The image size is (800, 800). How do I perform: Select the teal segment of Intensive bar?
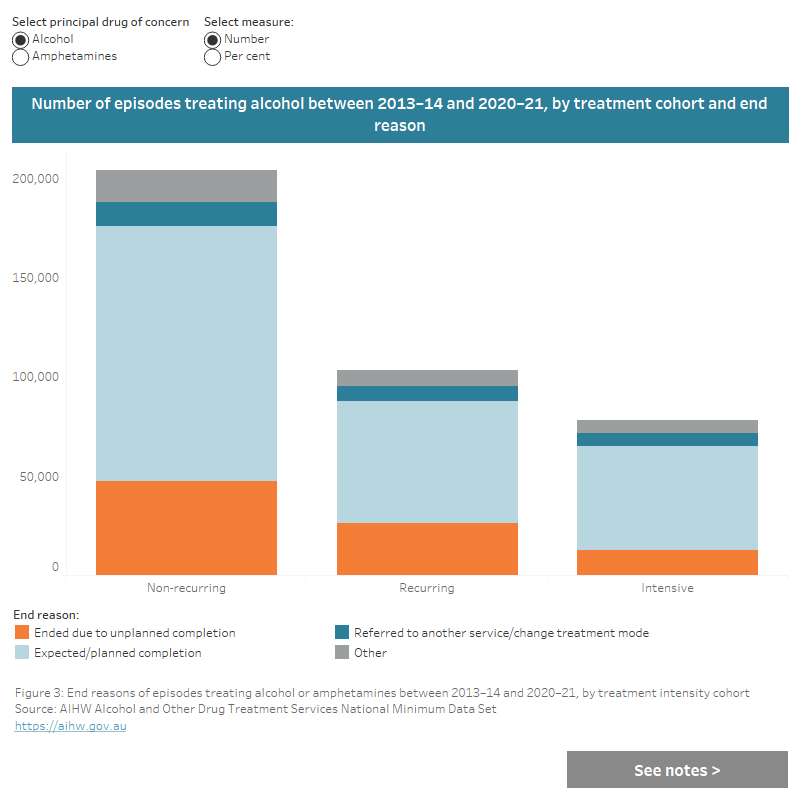[667, 437]
